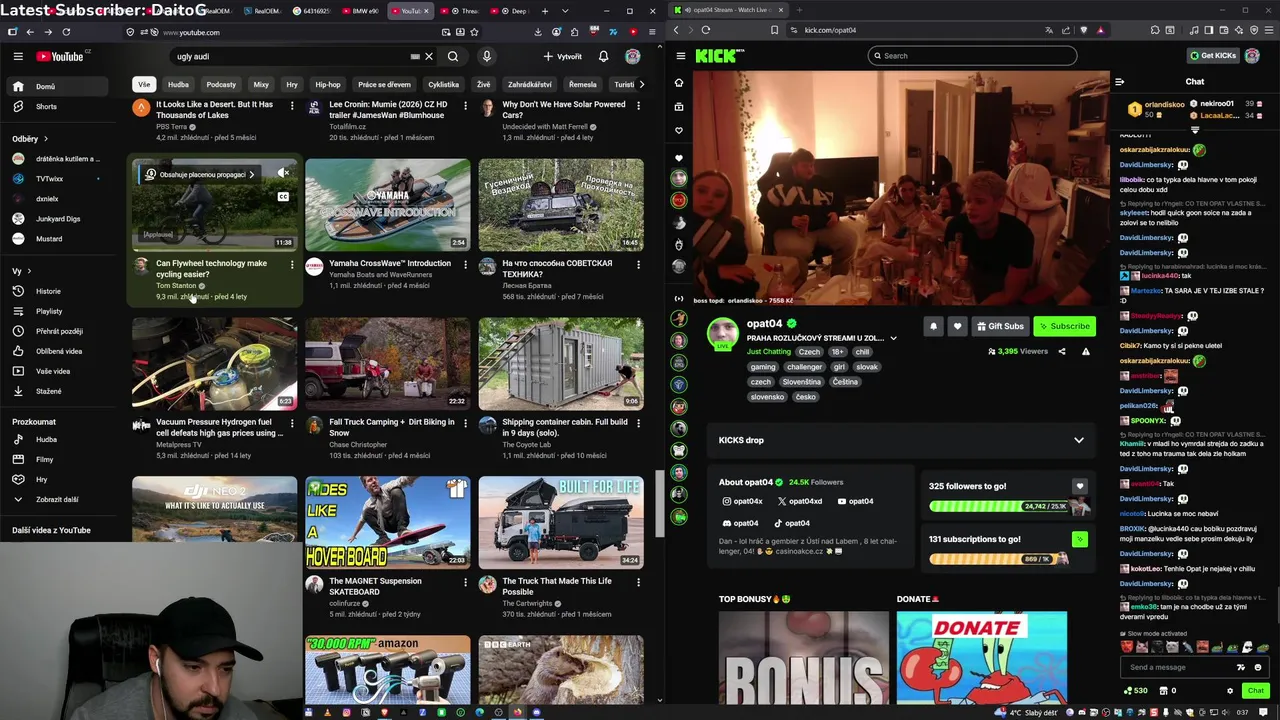Open more options for Yamaha CrossWave video
This screenshot has height=720, width=1280.
(465, 265)
